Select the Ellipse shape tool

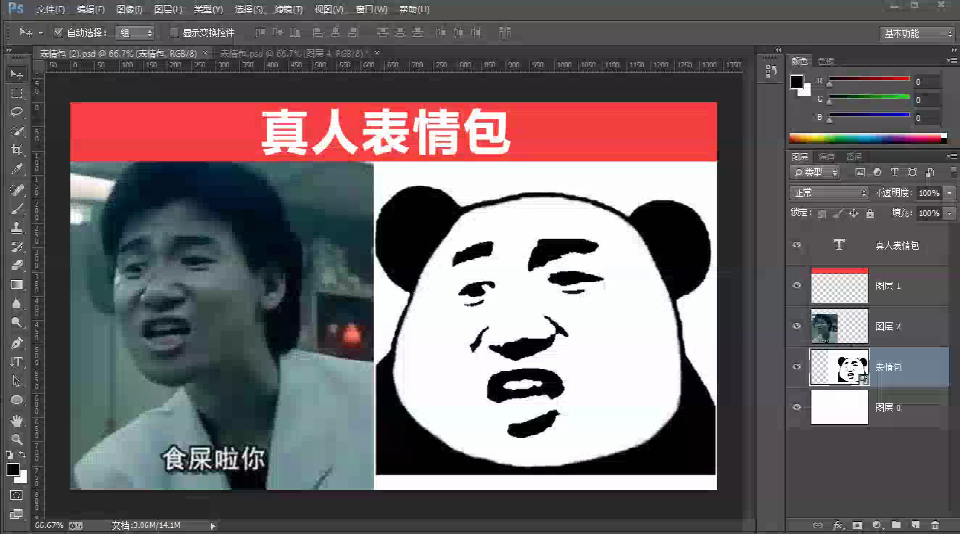(x=17, y=400)
